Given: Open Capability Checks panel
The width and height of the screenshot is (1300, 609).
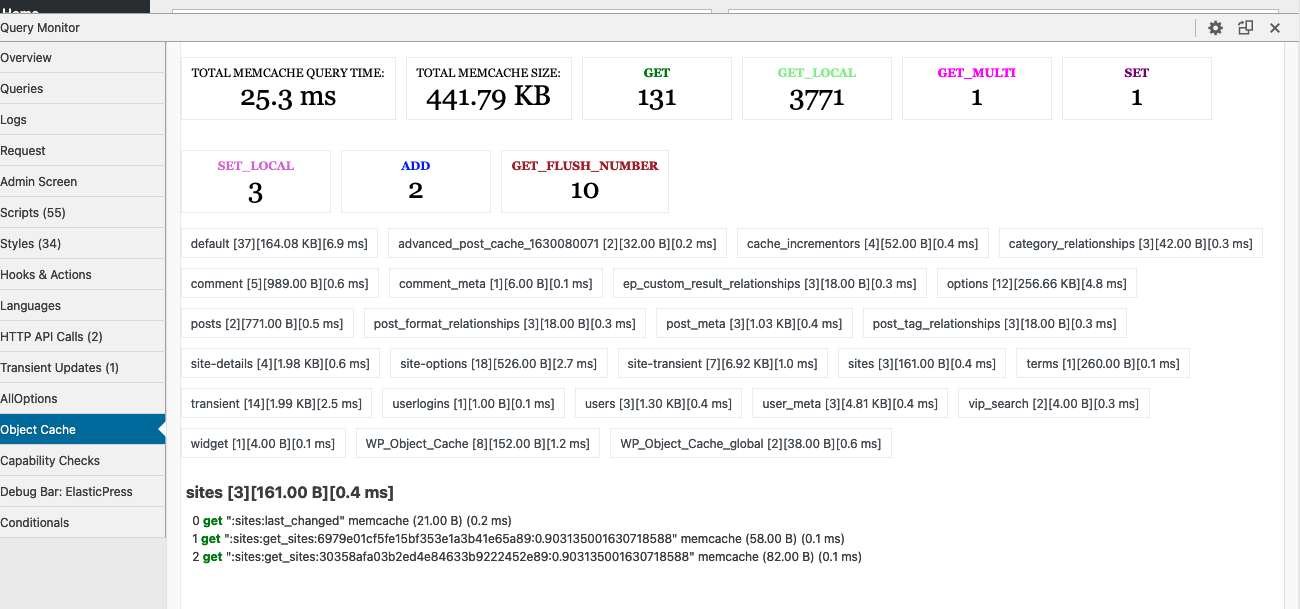Looking at the screenshot, I should click(x=82, y=461).
